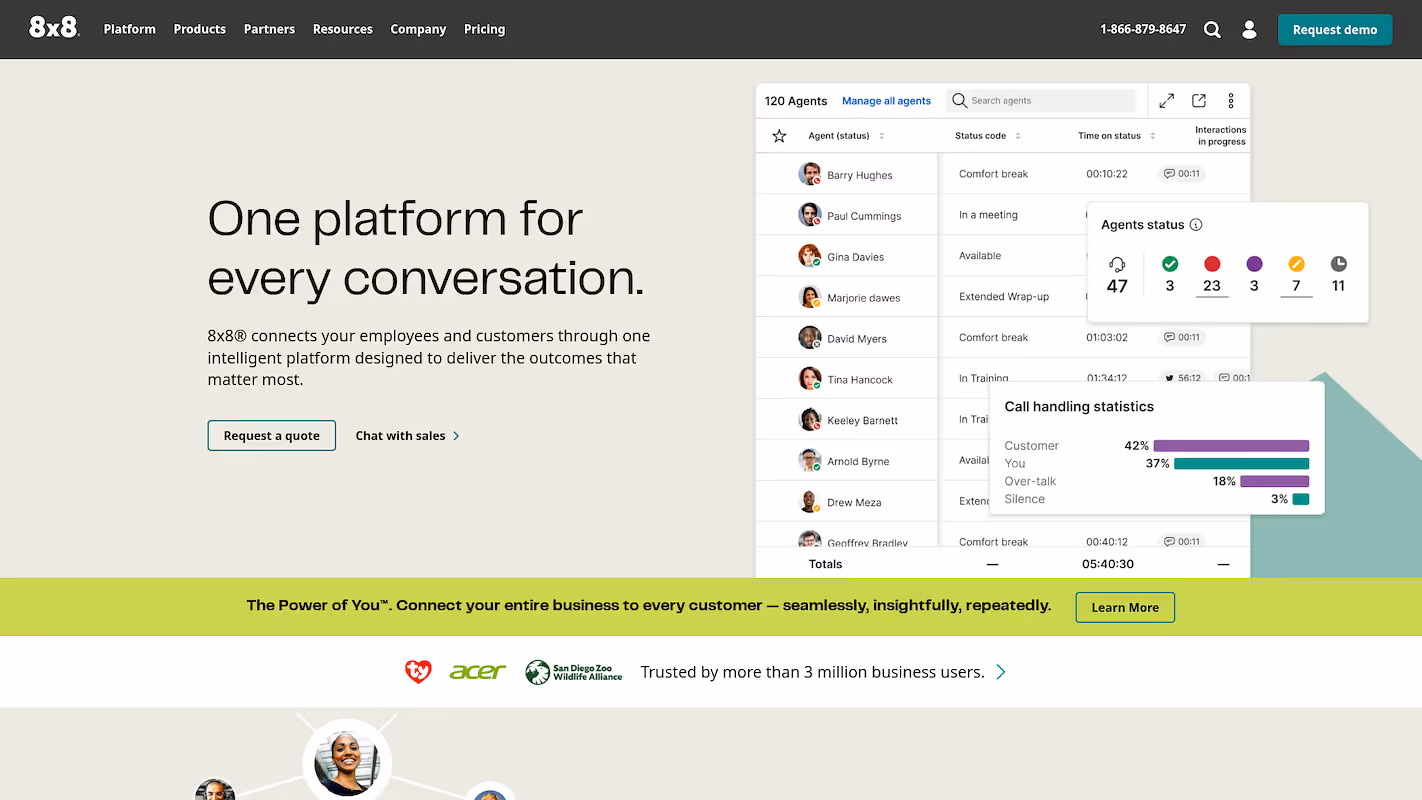Image resolution: width=1422 pixels, height=800 pixels.
Task: Open the Resources menu
Action: click(343, 29)
